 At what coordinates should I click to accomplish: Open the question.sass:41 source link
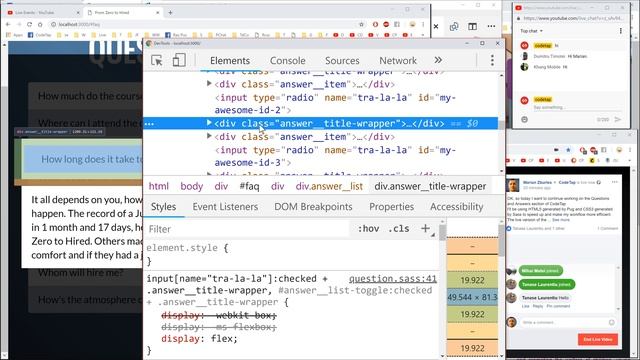pos(393,279)
